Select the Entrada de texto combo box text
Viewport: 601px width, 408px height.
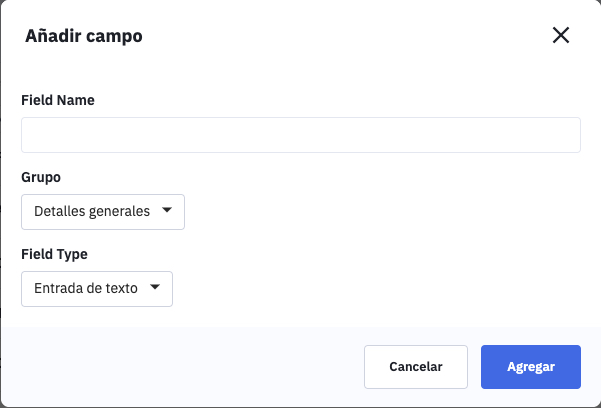[x=86, y=289]
